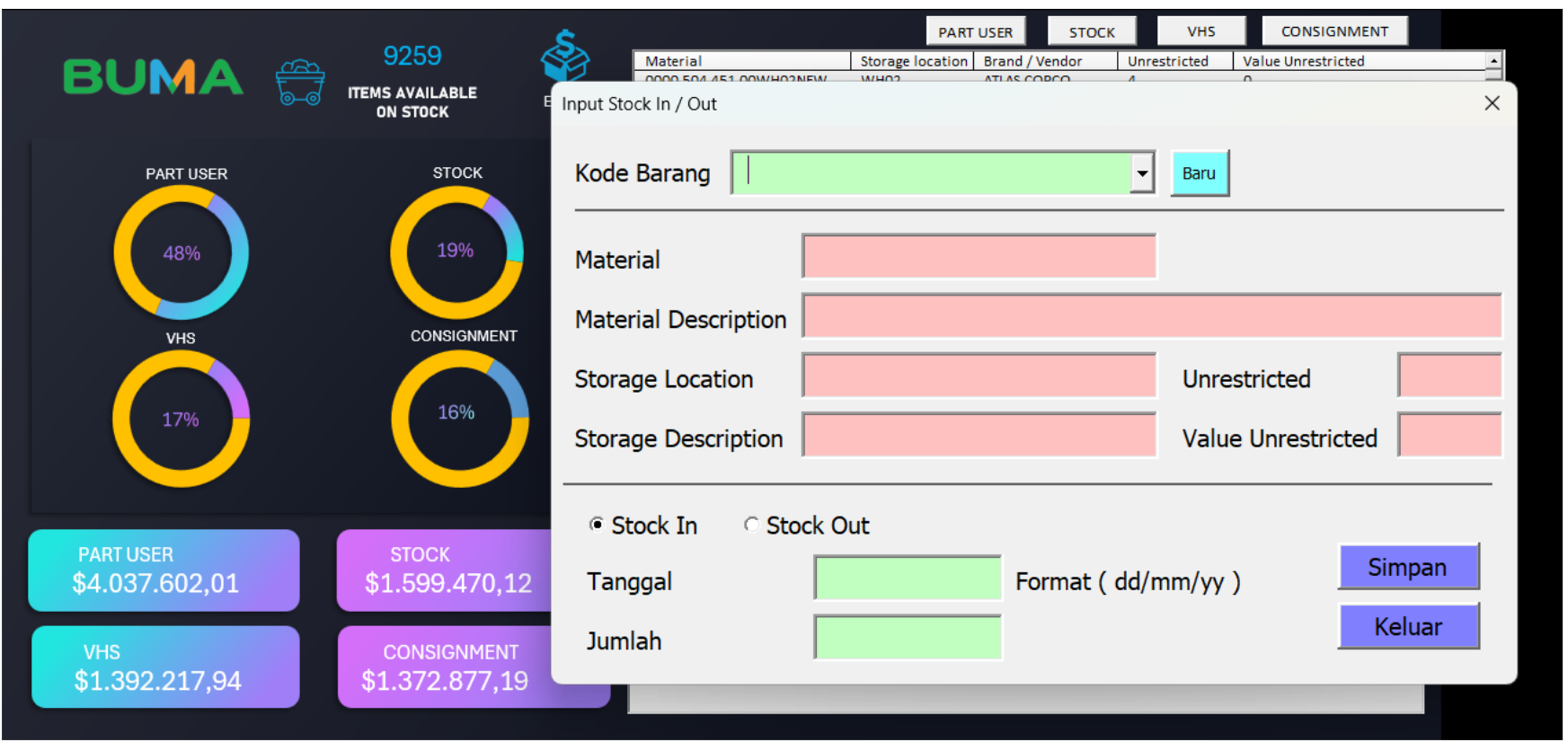
Task: Close the Input Stock In / Out dialog
Action: click(1492, 103)
